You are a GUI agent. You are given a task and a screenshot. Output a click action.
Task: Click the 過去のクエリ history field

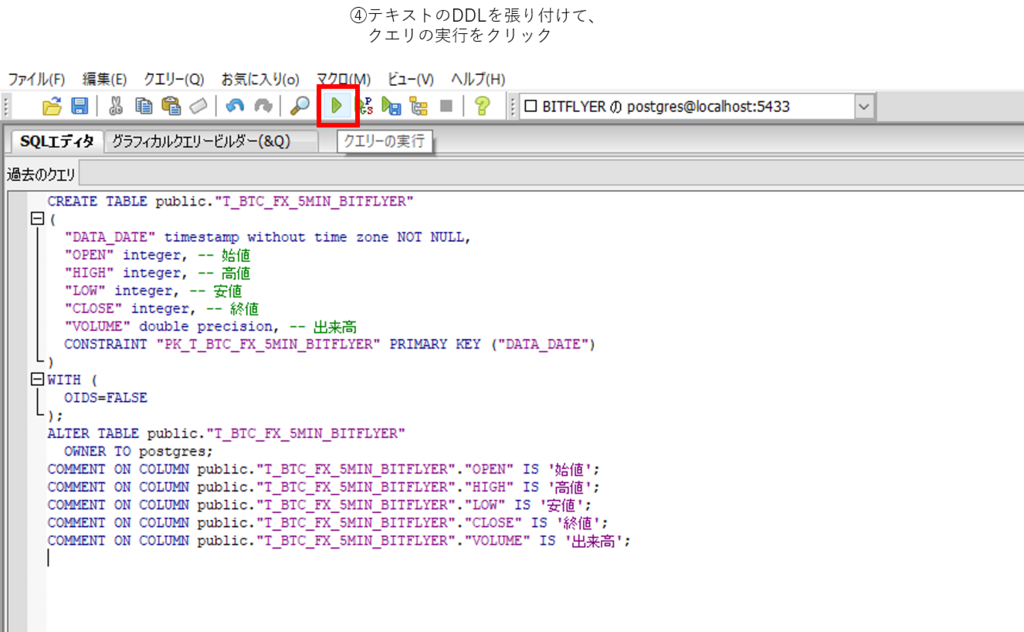(551, 174)
